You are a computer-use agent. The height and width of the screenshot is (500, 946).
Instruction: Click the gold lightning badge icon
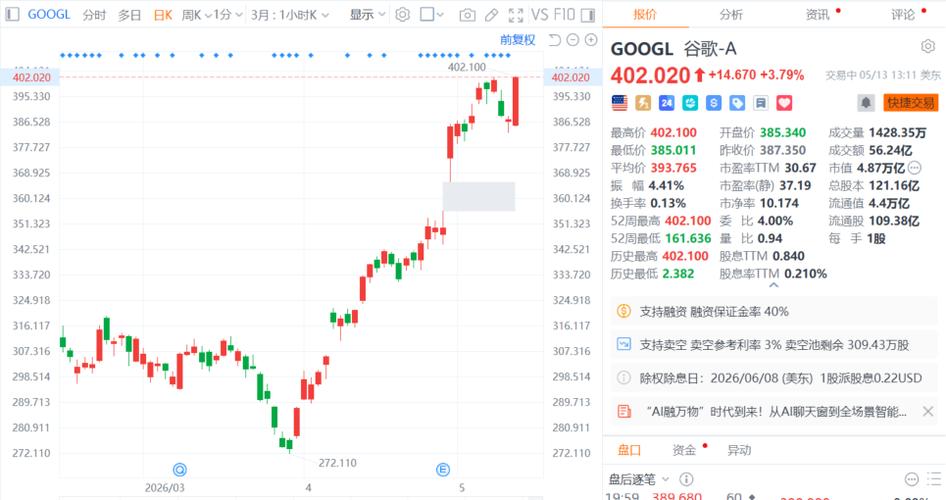tap(643, 103)
